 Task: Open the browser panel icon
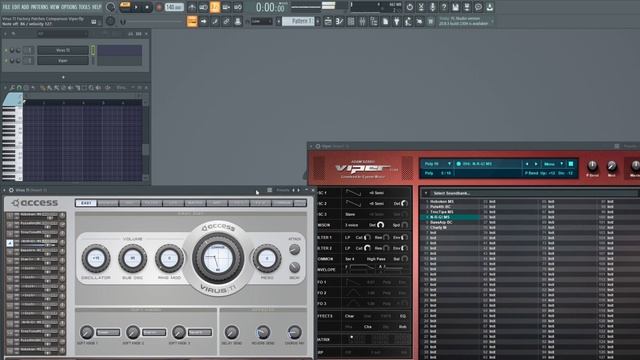(373, 22)
